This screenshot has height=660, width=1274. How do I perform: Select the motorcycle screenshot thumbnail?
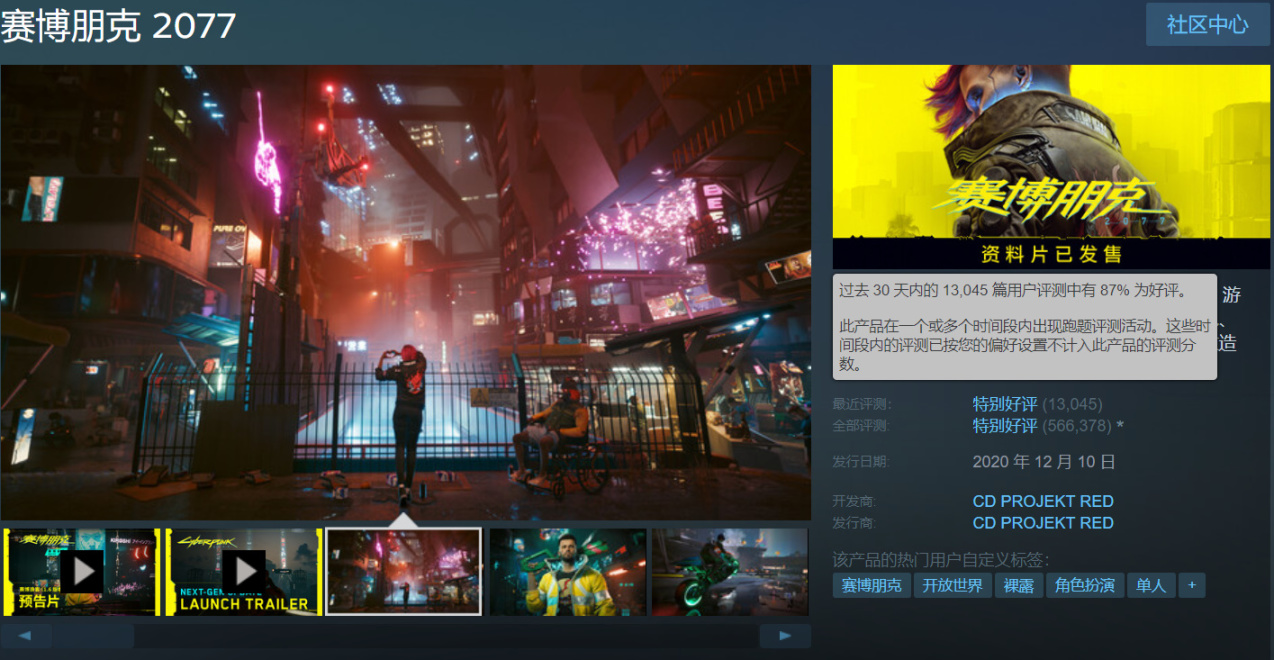[729, 571]
